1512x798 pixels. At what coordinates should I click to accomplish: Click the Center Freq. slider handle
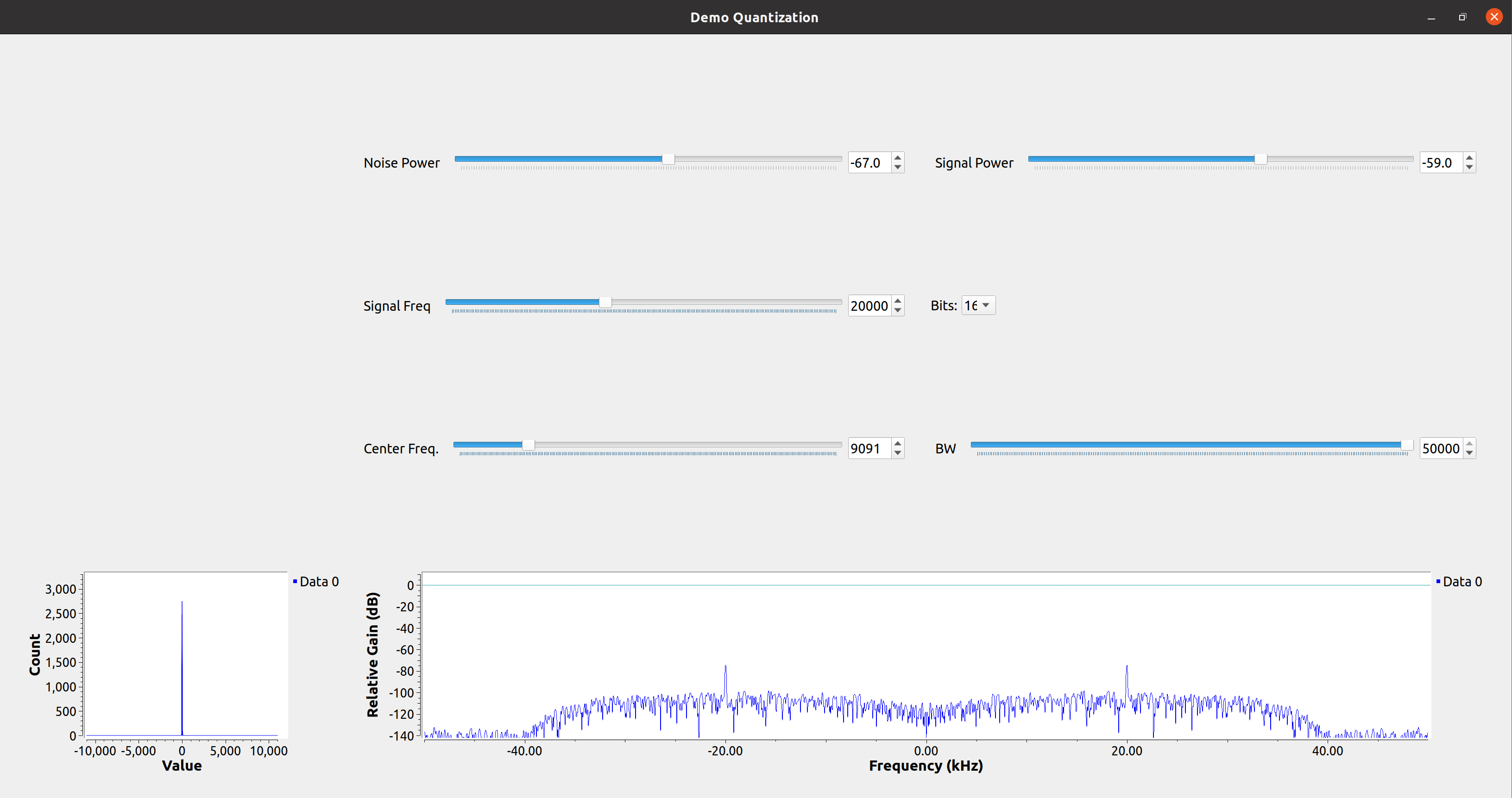click(x=528, y=445)
